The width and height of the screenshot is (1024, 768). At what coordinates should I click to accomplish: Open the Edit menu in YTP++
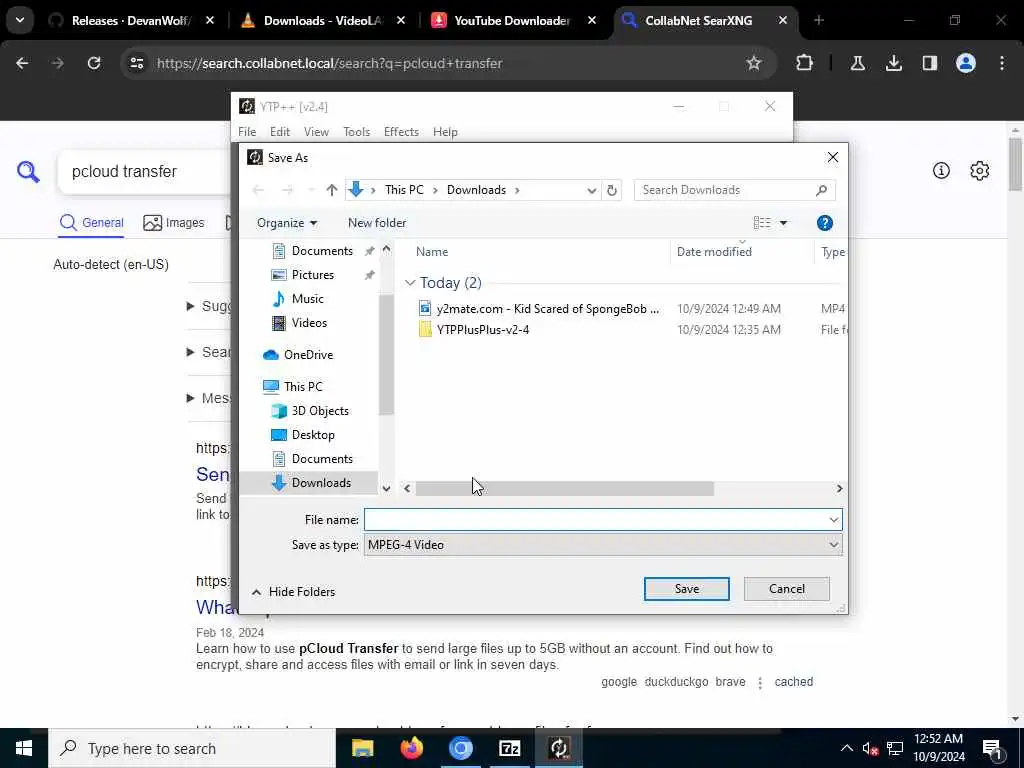point(280,132)
